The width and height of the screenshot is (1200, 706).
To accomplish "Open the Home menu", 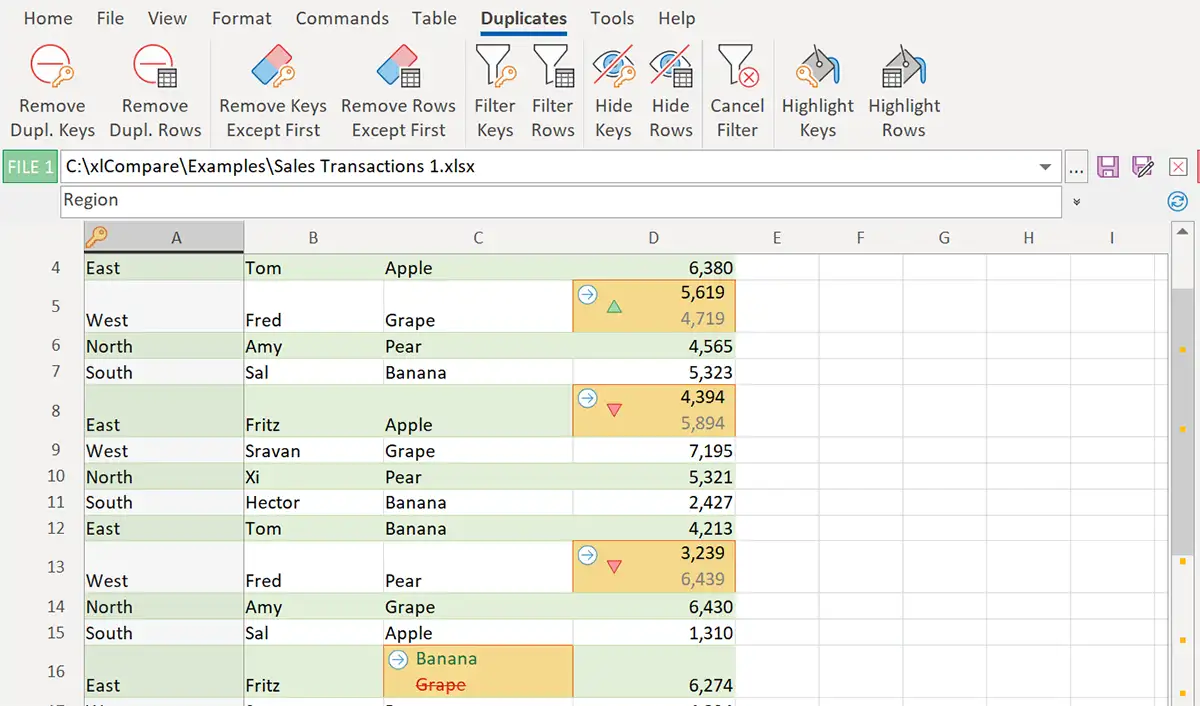I will [48, 18].
